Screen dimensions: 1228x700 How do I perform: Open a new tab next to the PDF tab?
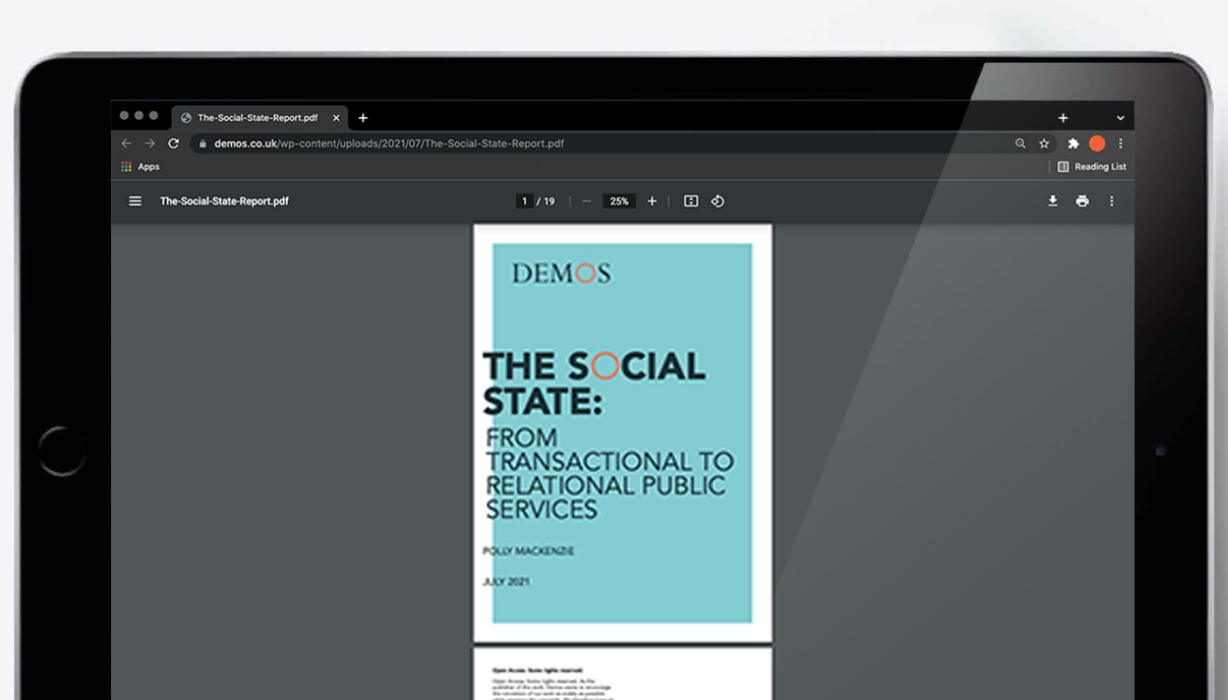[x=363, y=118]
